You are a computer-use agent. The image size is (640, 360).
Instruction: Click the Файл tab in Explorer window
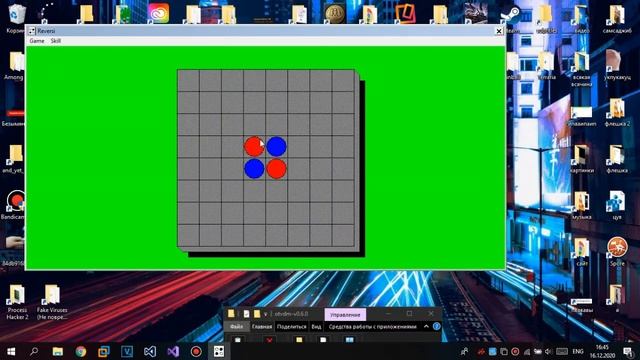pos(236,327)
